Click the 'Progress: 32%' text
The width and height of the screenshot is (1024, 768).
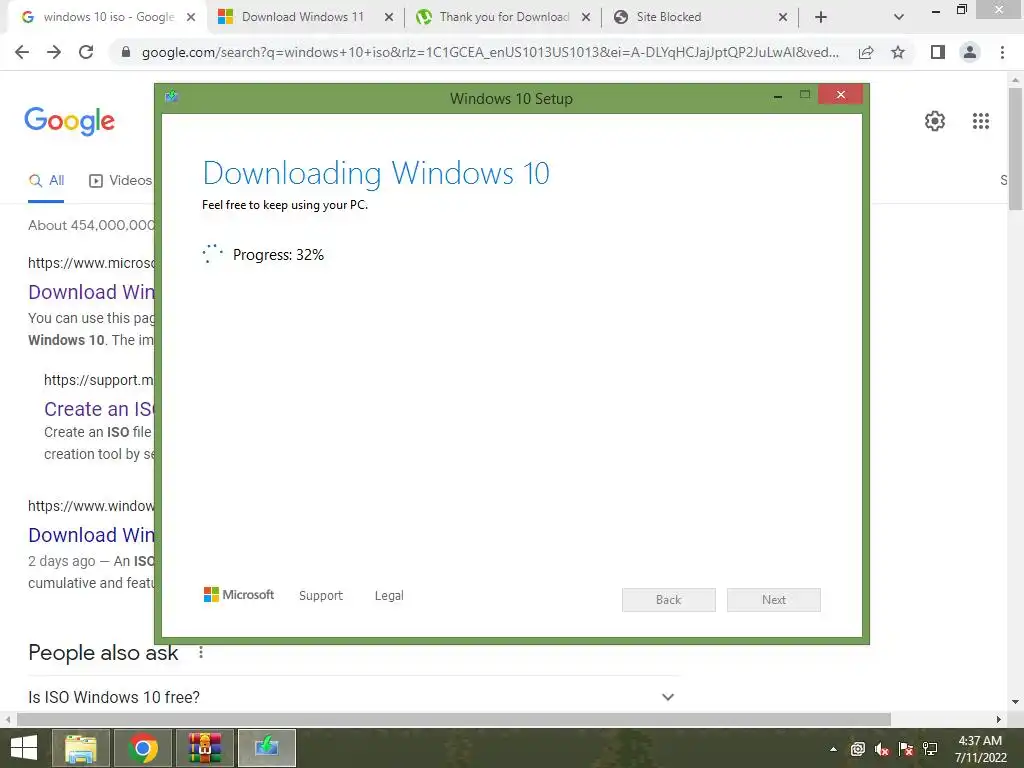pyautogui.click(x=278, y=255)
